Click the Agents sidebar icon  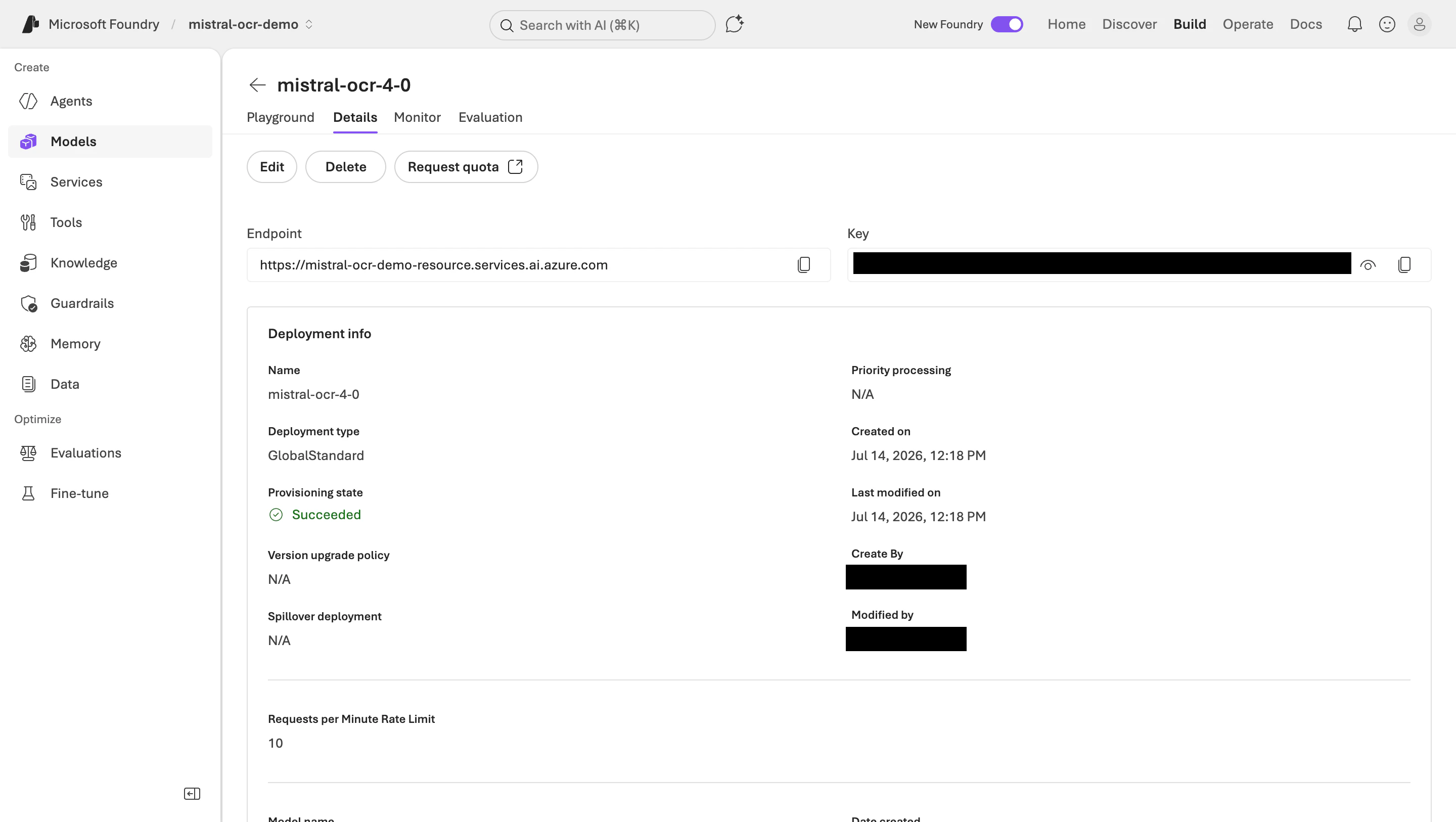point(28,101)
